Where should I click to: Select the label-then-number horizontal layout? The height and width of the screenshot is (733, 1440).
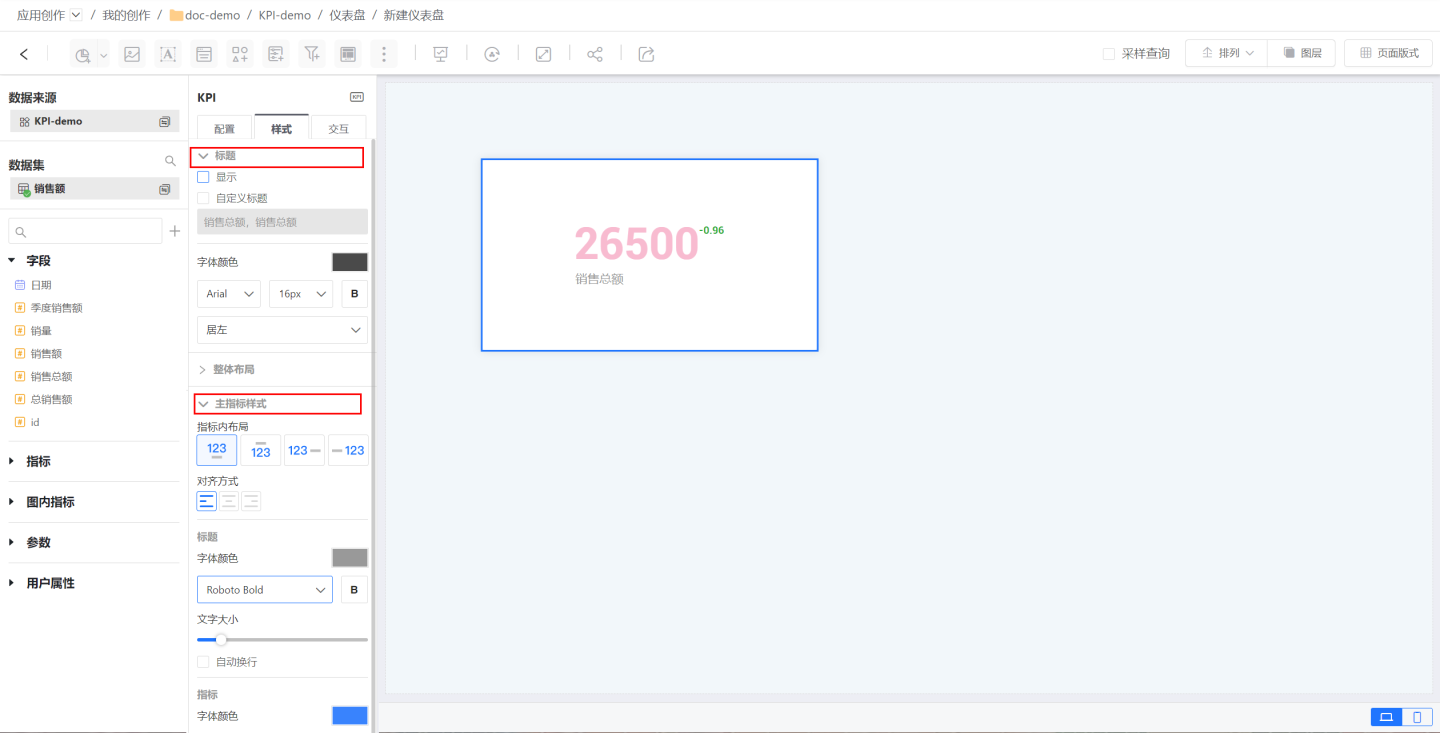[x=348, y=450]
